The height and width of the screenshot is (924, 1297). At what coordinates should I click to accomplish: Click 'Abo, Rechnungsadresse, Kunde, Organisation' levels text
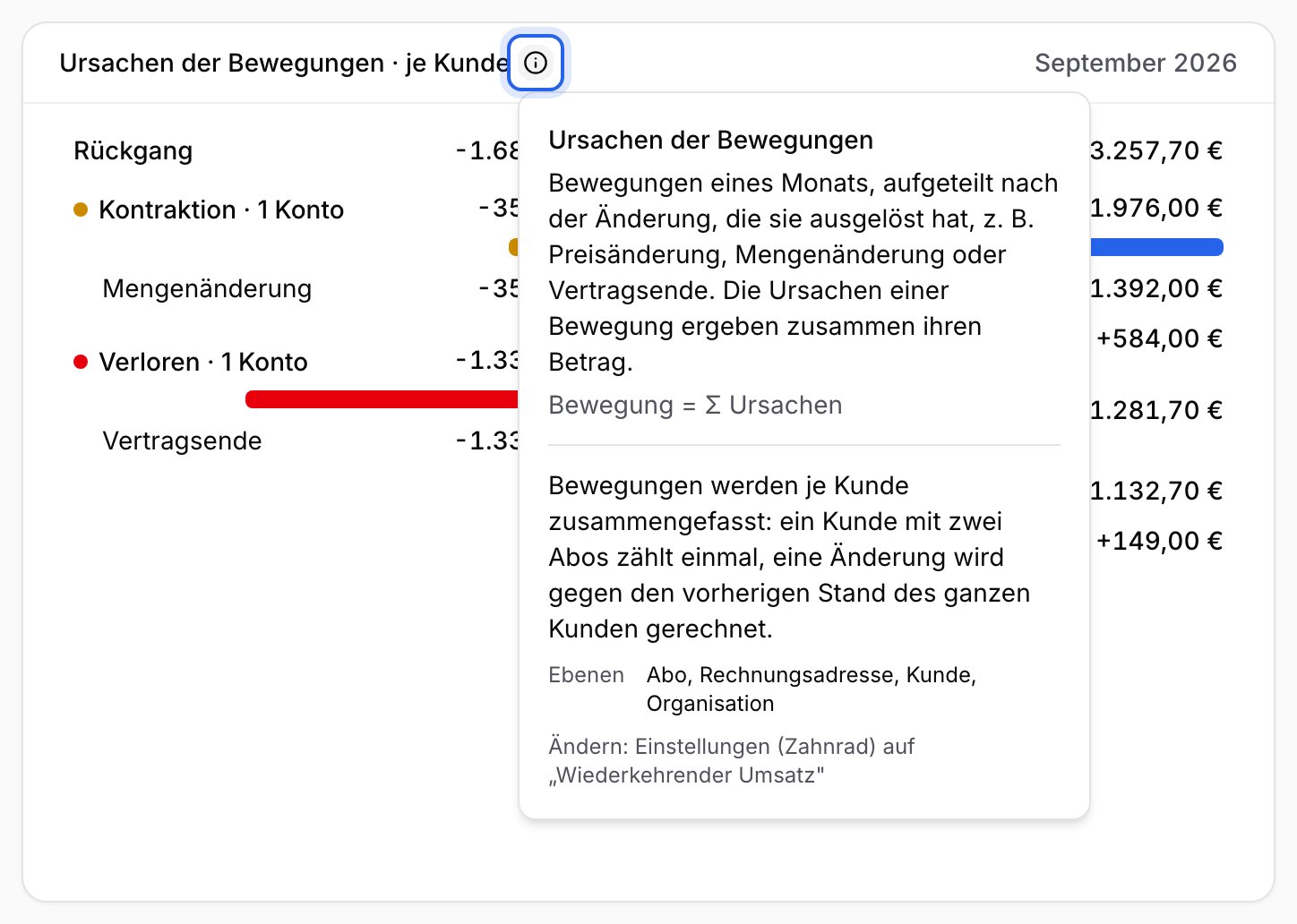[x=812, y=689]
